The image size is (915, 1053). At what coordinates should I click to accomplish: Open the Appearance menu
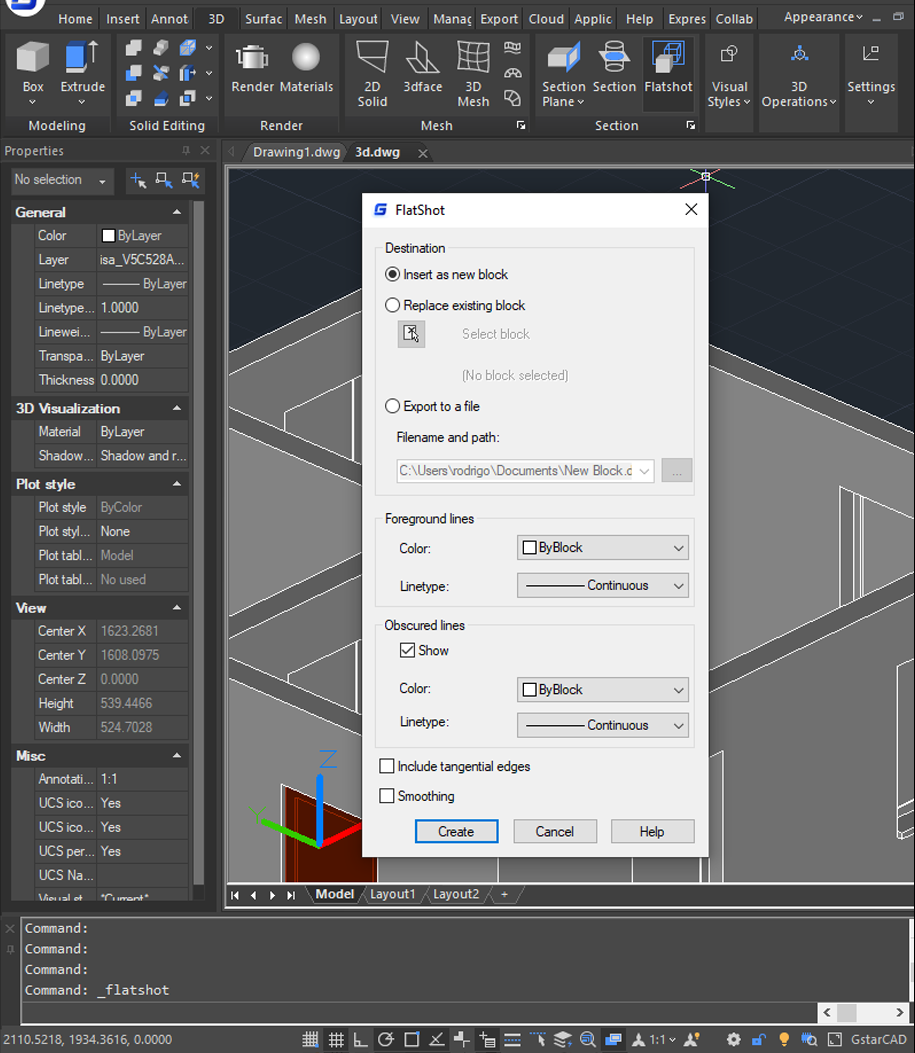[823, 17]
